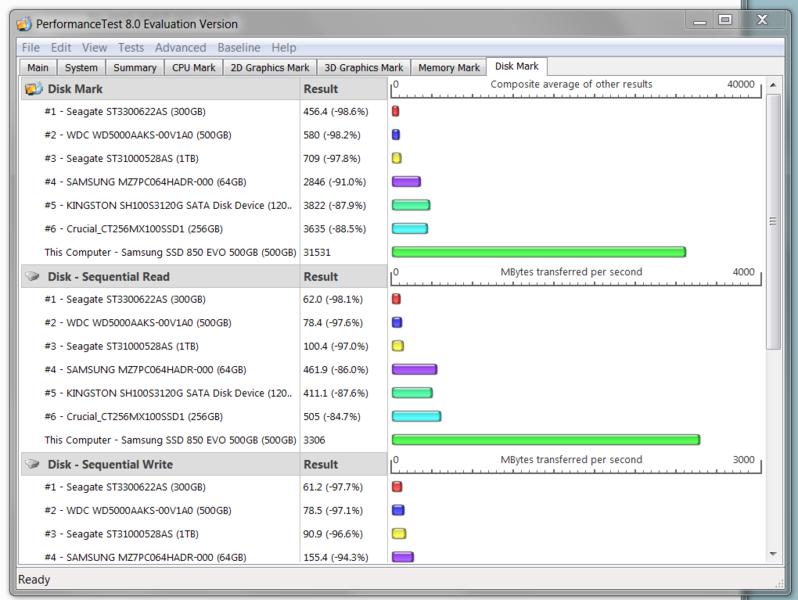Click the vertical scrollbar thumb

click(x=773, y=221)
